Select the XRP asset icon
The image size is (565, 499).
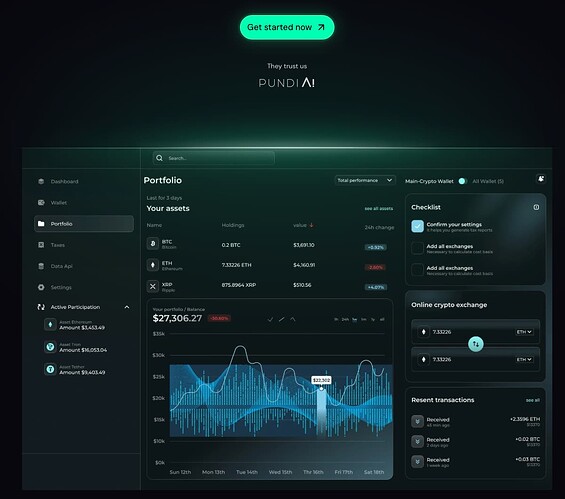pos(153,286)
